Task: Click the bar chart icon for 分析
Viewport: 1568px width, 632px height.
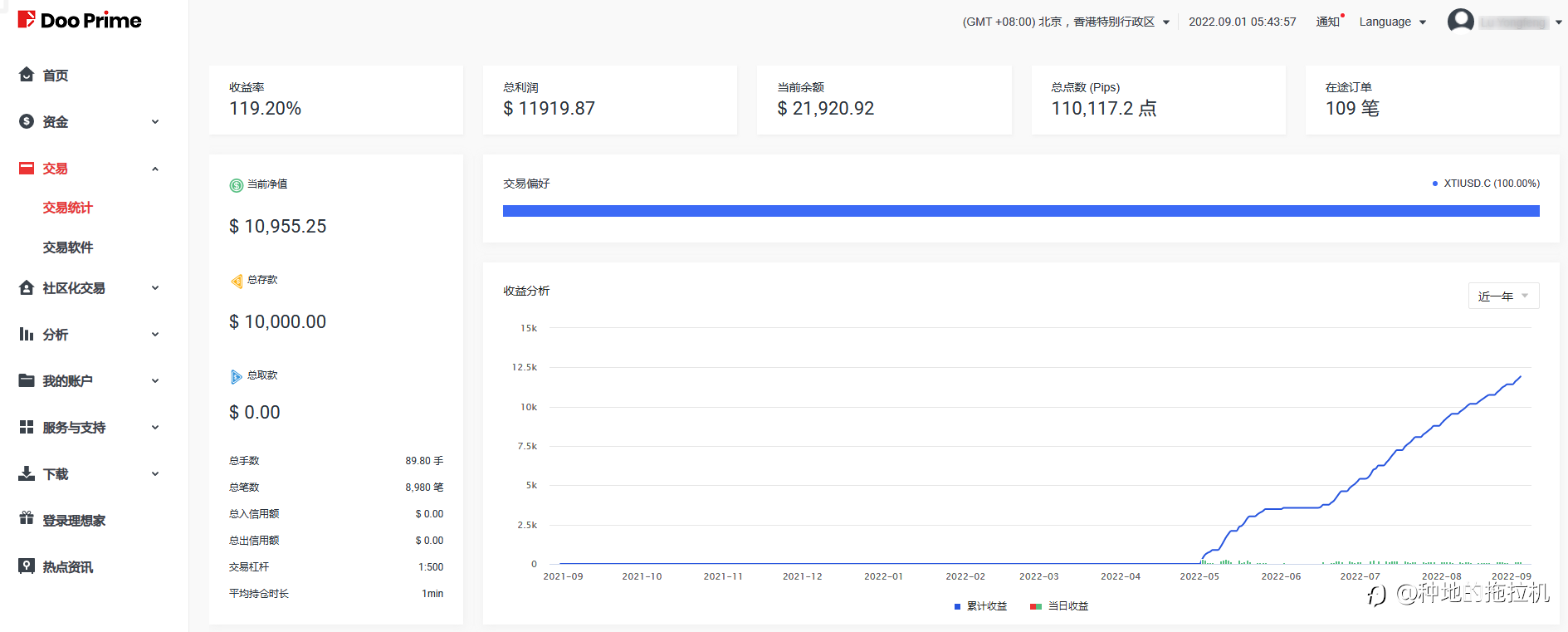Action: pyautogui.click(x=27, y=335)
